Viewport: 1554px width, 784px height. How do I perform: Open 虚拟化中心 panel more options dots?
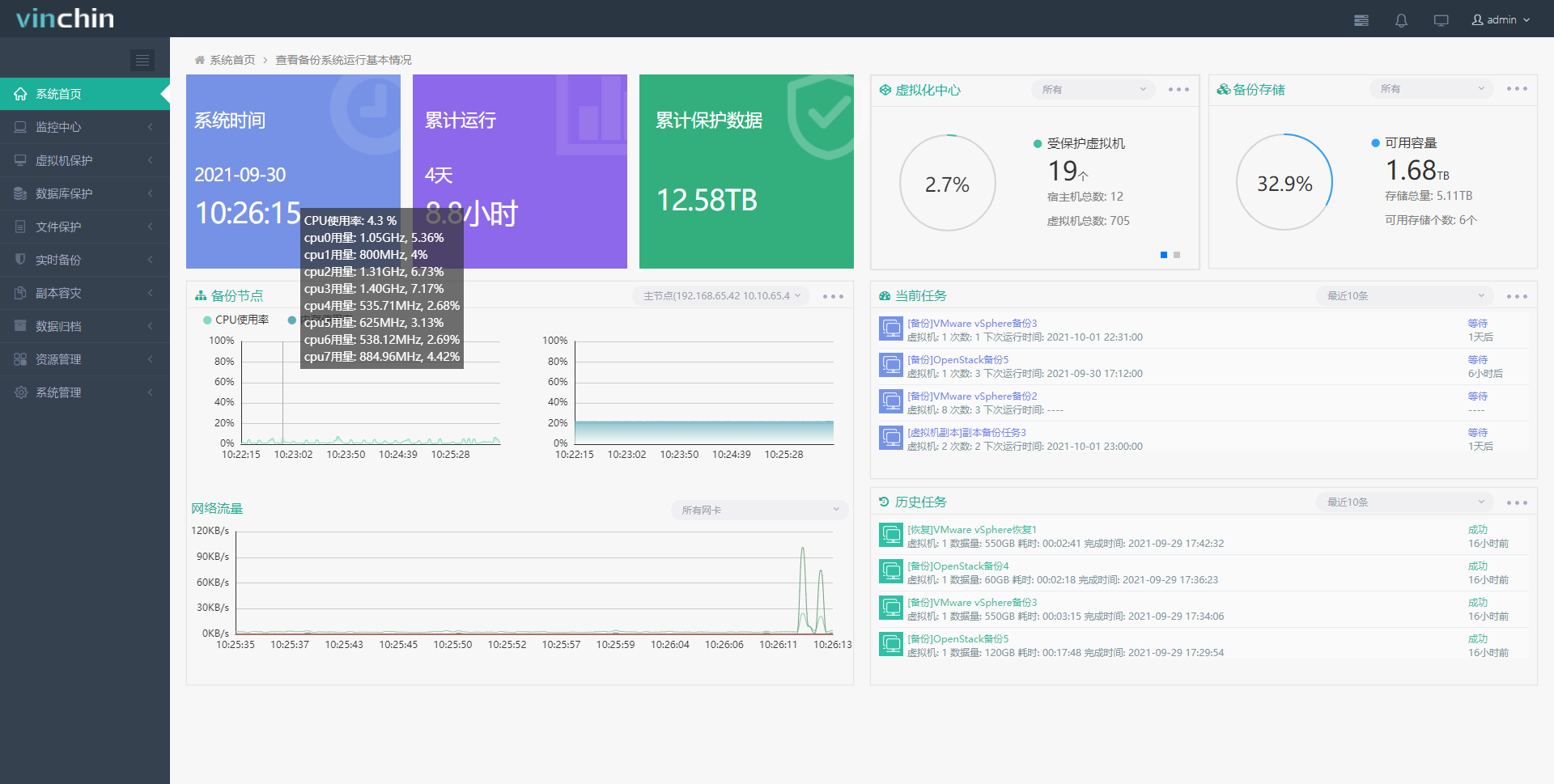[1178, 90]
